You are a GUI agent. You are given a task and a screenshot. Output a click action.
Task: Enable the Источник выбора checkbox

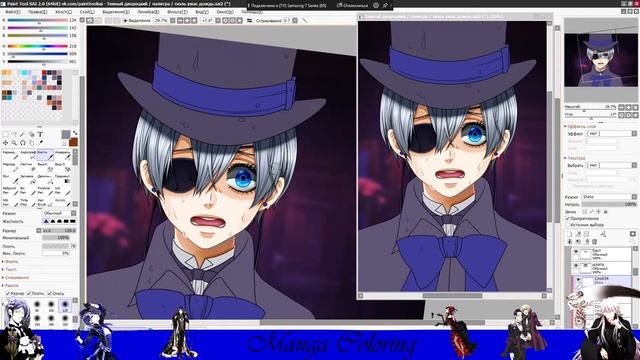point(567,225)
